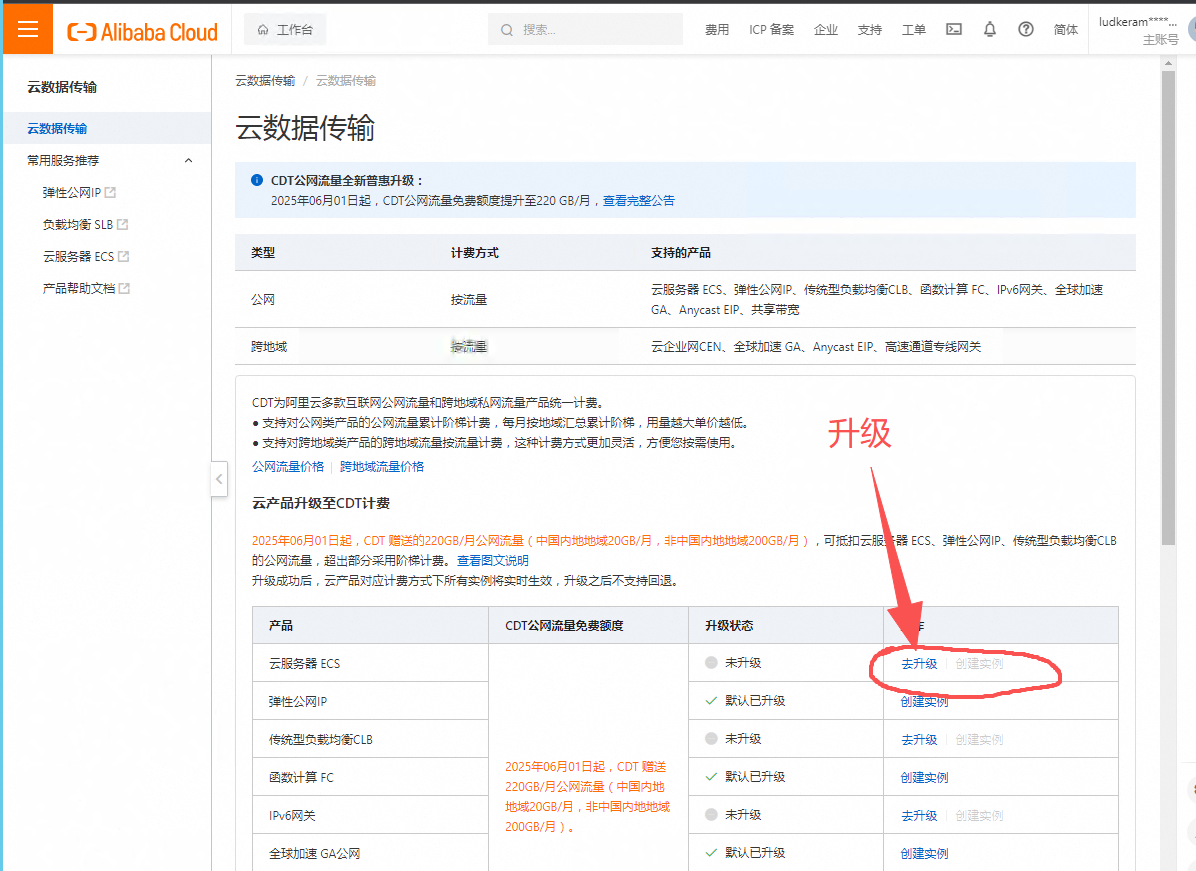The width and height of the screenshot is (1196, 871).
Task: Click the help question mark icon
Action: [x=1026, y=30]
